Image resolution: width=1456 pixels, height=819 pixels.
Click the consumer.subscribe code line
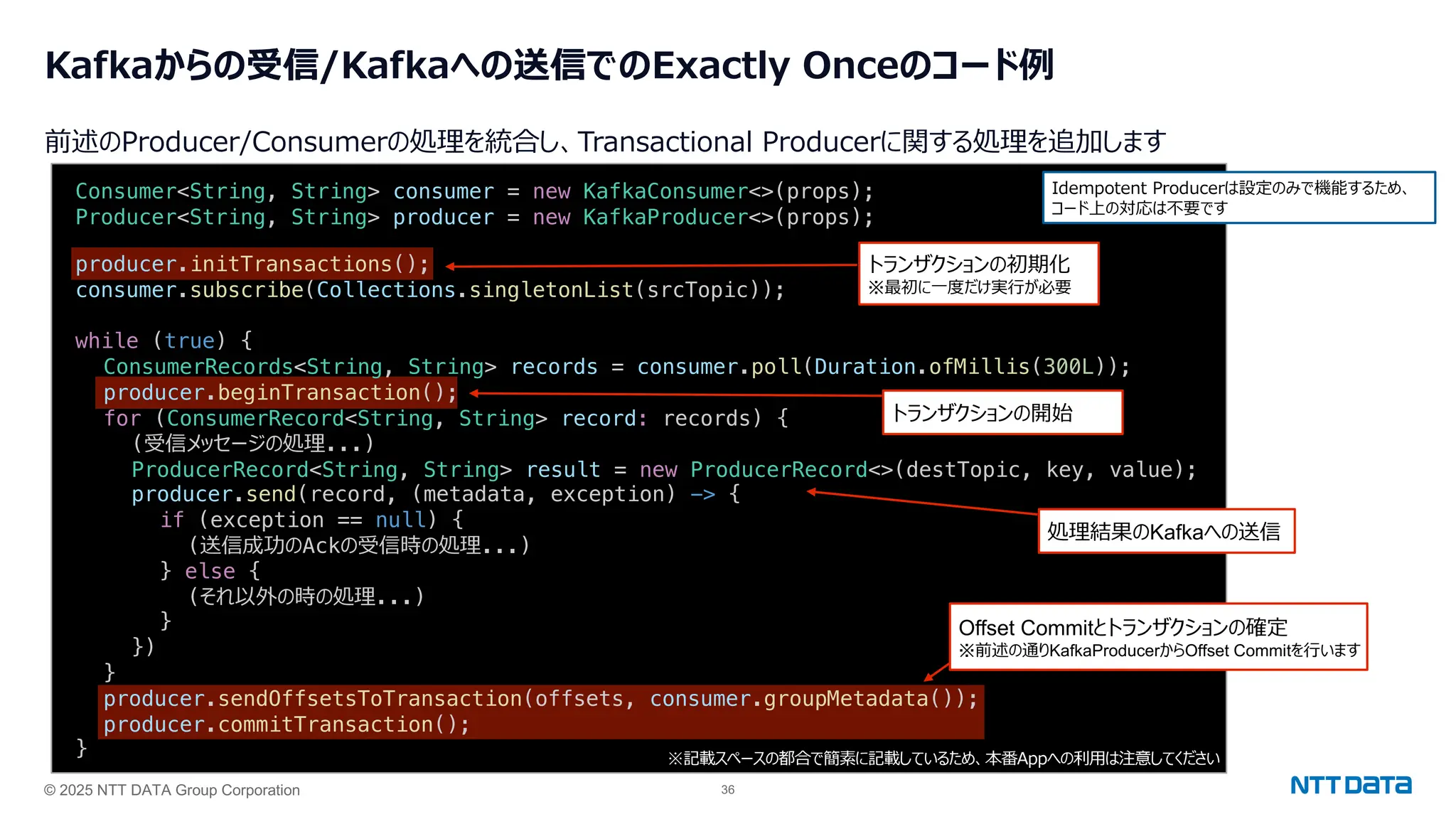click(430, 290)
